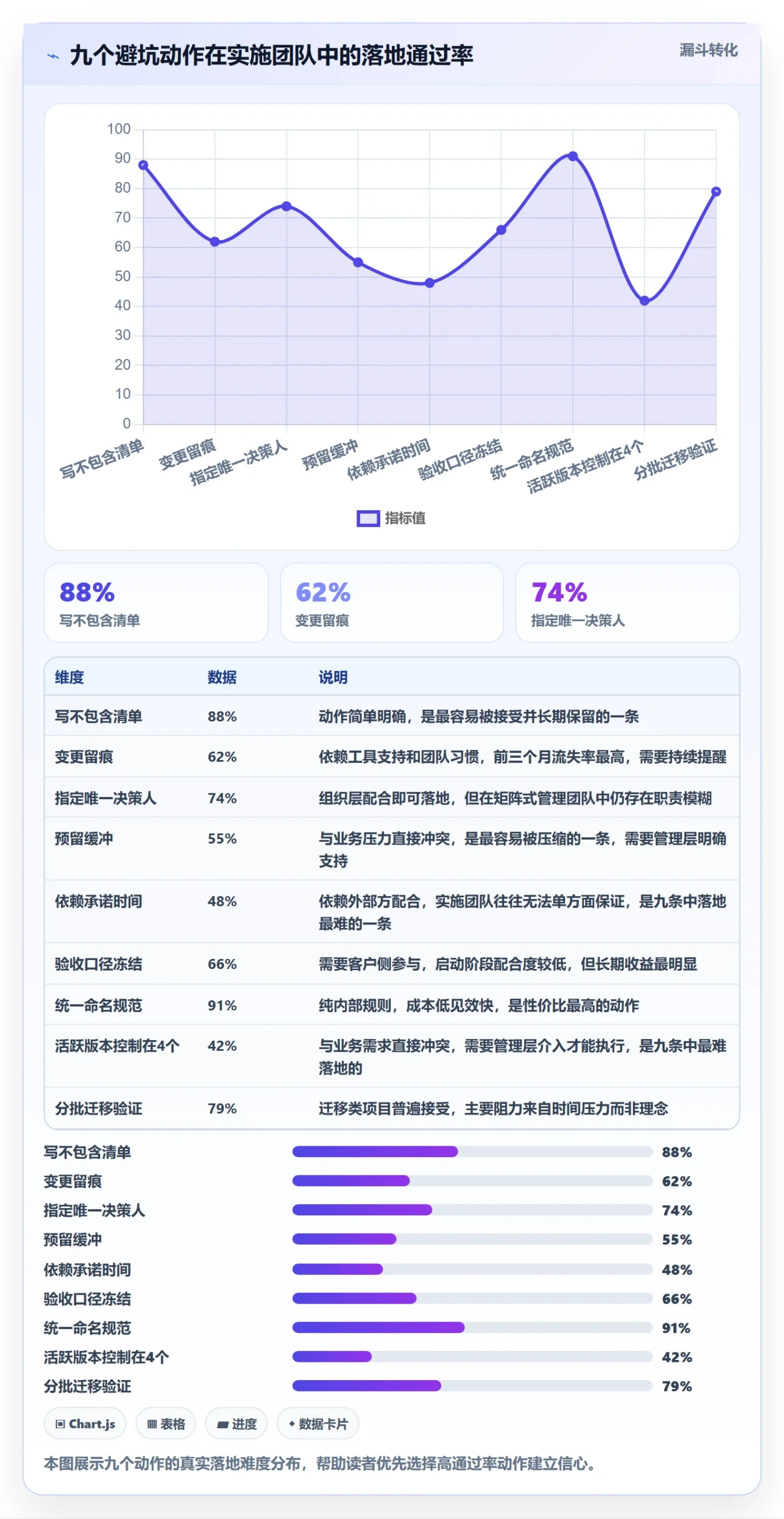Click the 79% value beside the 分批迁移验证 progress bar
Viewport: 784px width, 1519px height.
point(677,1386)
